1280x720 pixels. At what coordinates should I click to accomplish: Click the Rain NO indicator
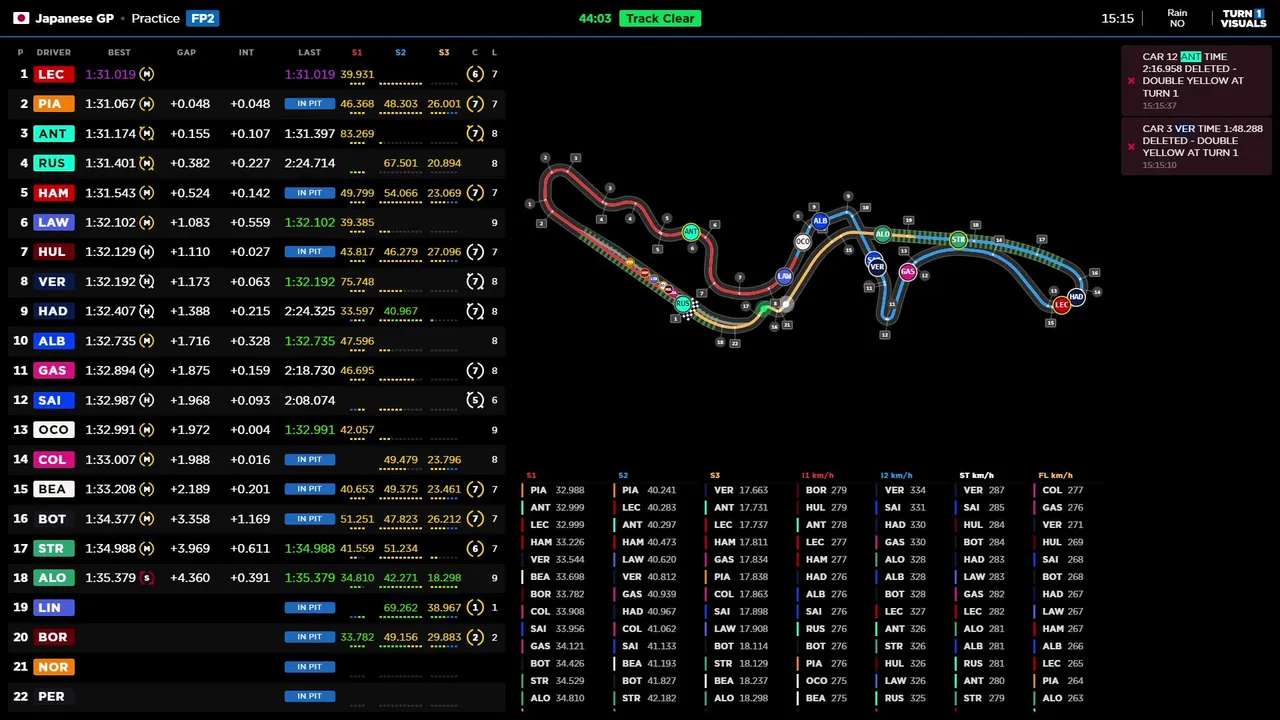pos(1177,18)
